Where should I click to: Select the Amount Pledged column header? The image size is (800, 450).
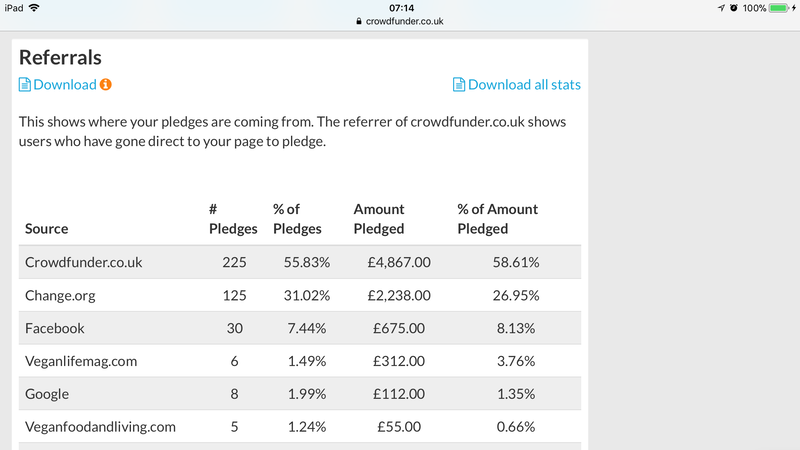[x=379, y=219]
